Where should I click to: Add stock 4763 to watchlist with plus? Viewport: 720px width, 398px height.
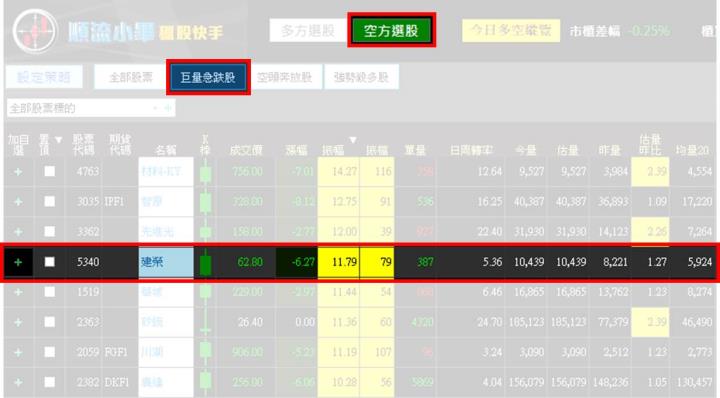pyautogui.click(x=18, y=172)
